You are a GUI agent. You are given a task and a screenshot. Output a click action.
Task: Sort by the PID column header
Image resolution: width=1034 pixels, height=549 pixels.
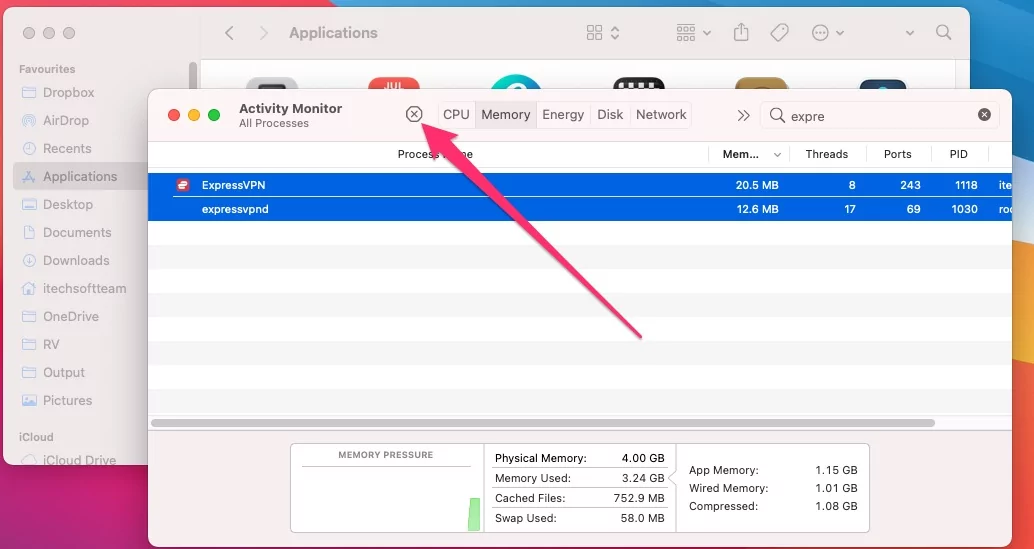(959, 154)
